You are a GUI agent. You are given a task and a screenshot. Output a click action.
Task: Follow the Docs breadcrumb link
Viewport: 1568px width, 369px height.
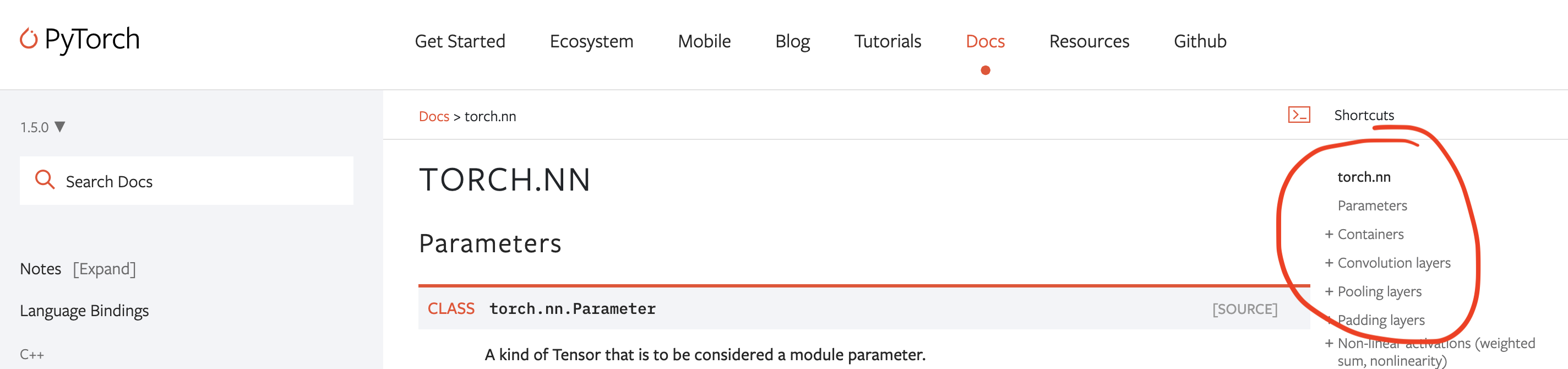click(434, 116)
